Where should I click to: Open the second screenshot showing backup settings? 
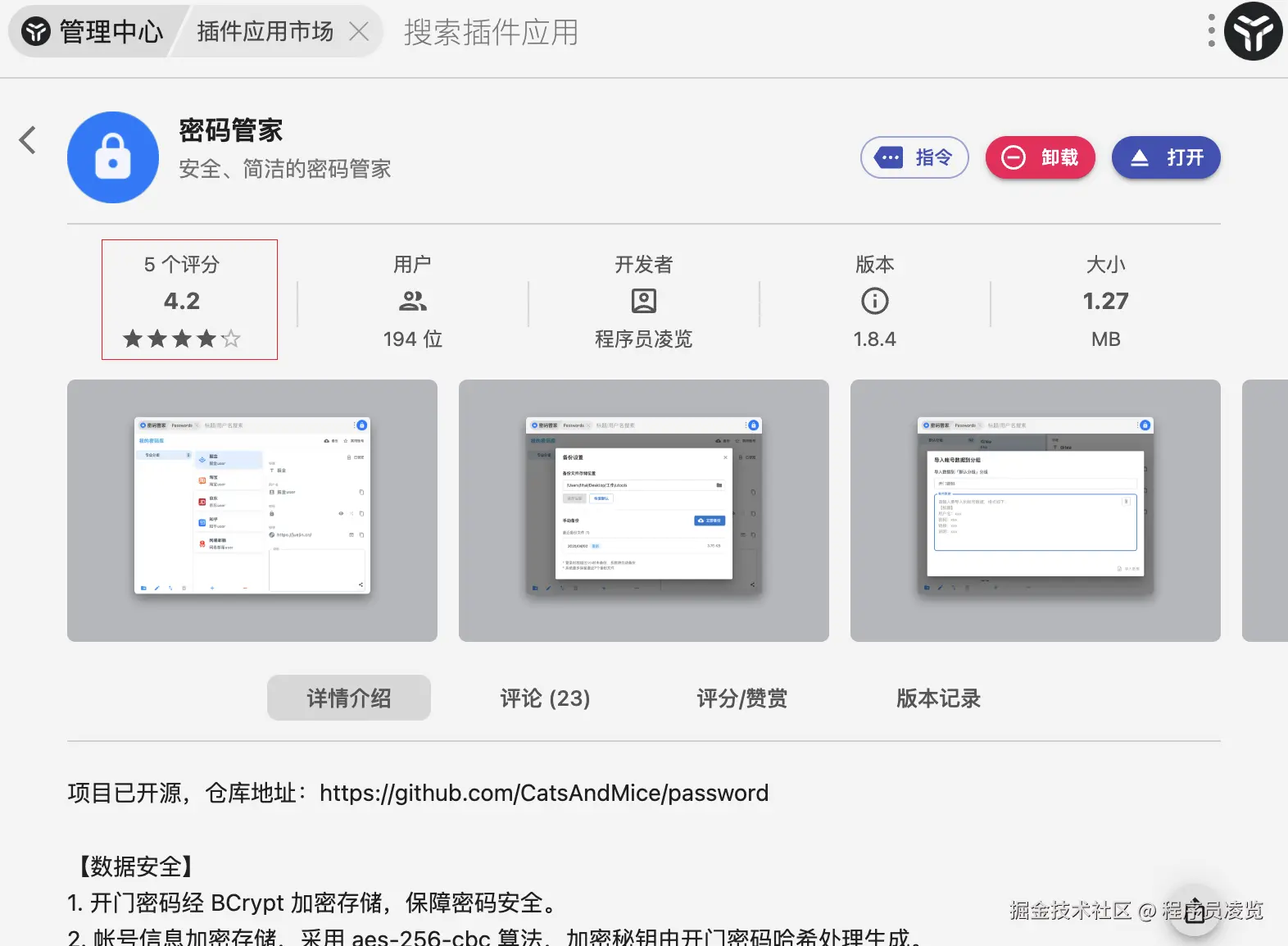[x=643, y=510]
